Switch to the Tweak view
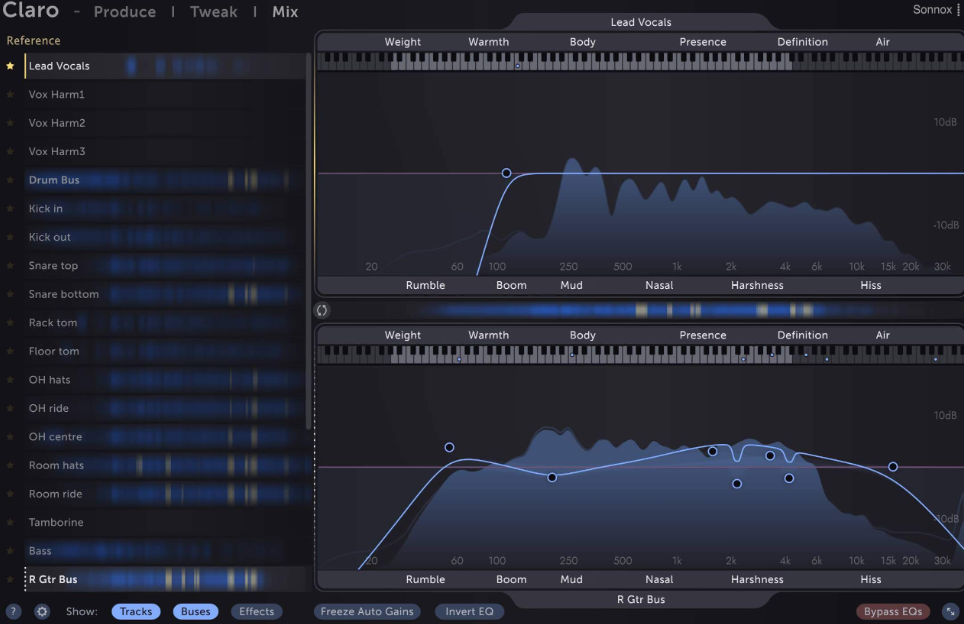This screenshot has height=624, width=964. tap(213, 12)
